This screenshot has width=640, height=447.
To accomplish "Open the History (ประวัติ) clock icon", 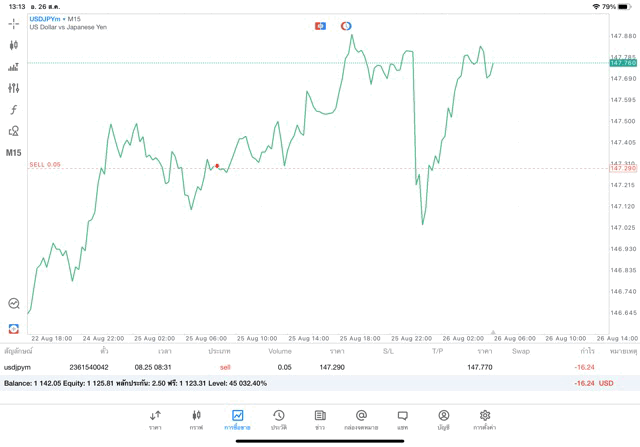I will click(278, 418).
